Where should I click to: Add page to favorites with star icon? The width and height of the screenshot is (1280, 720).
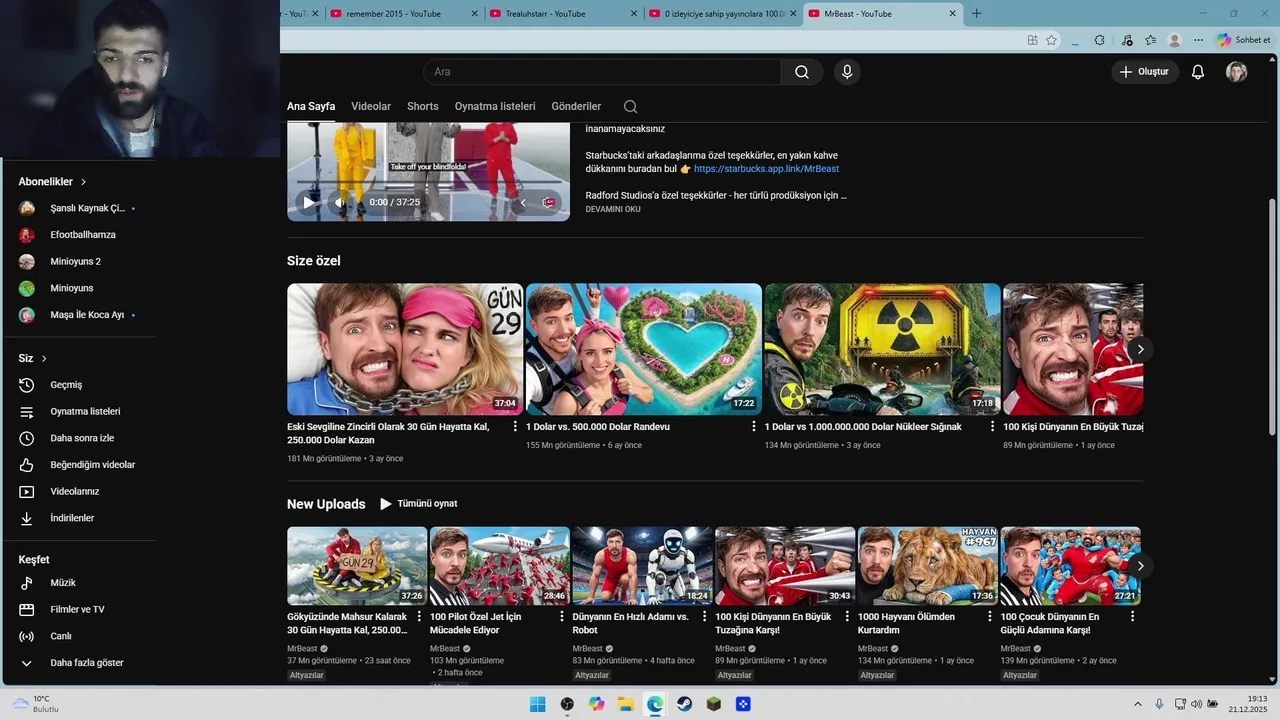tap(1051, 40)
